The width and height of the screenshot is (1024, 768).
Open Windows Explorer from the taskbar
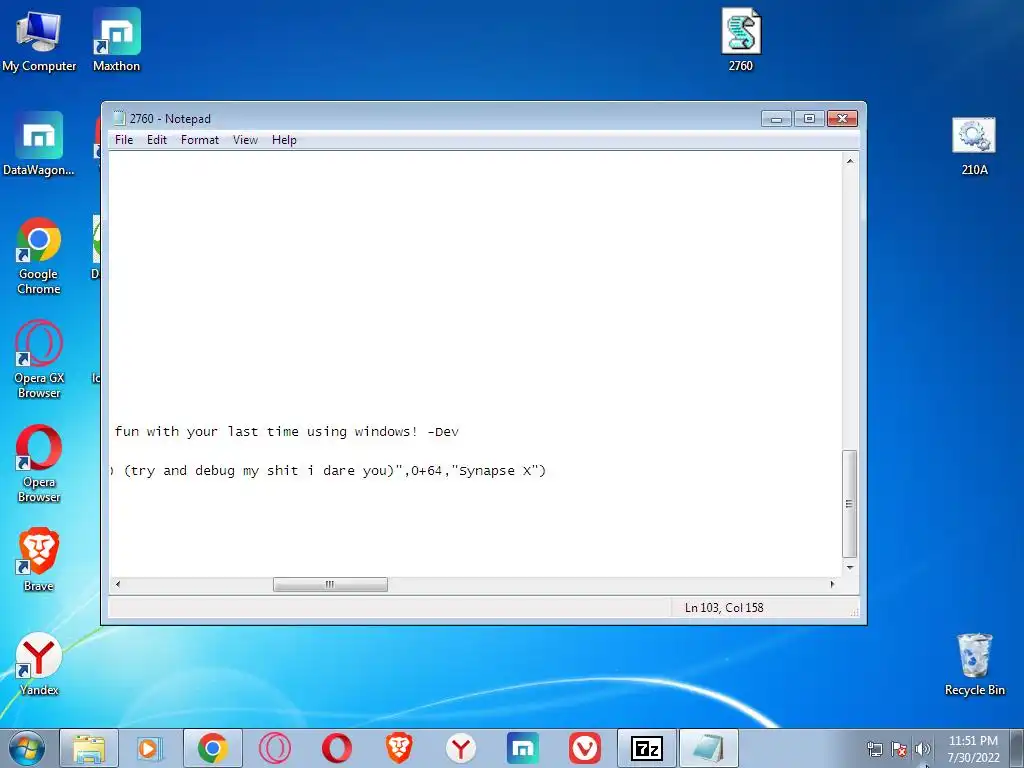(89, 748)
